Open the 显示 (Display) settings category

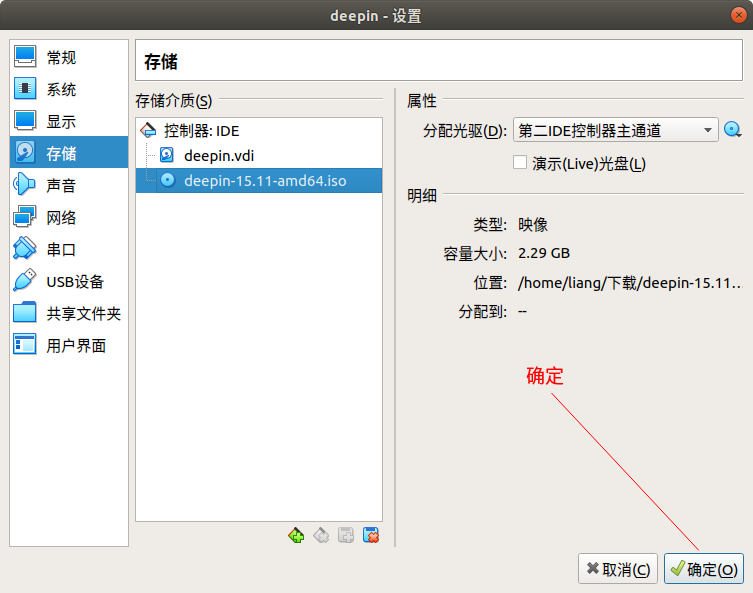click(69, 121)
